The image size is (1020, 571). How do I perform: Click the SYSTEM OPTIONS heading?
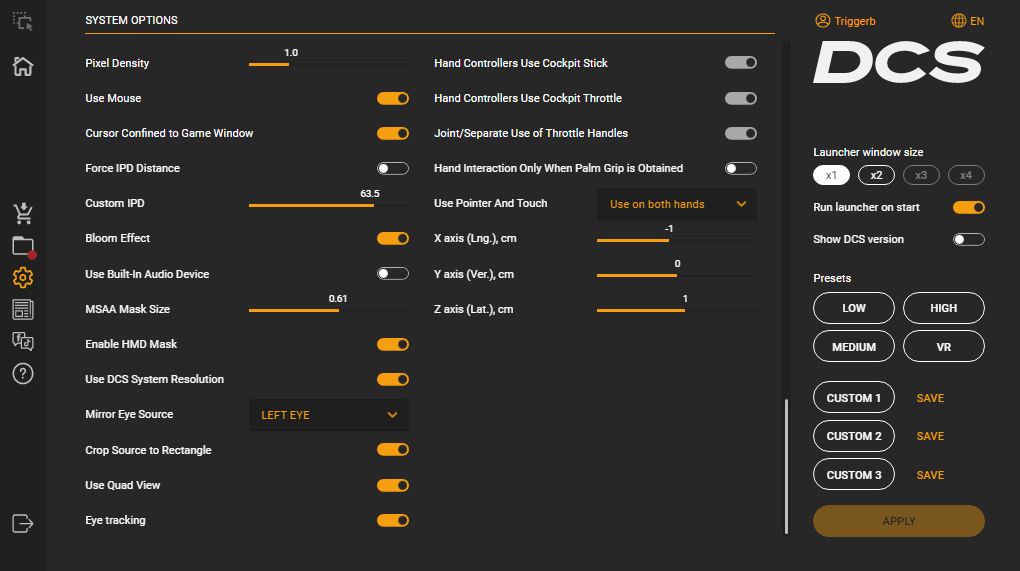[x=131, y=20]
